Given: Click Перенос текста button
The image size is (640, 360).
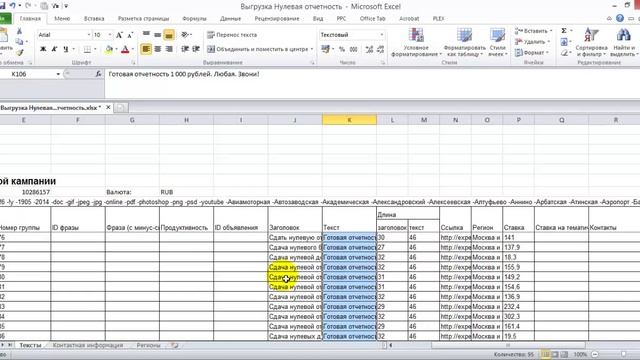Looking at the screenshot, I should coord(232,35).
